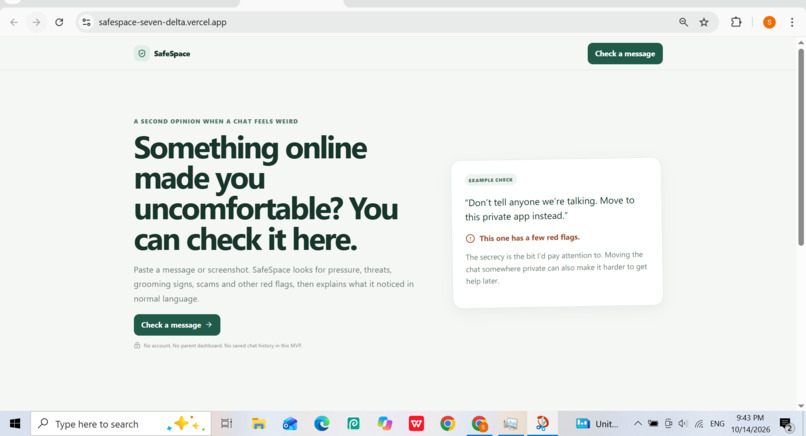806x436 pixels.
Task: Click the lock icon beside No account note
Action: pos(137,346)
